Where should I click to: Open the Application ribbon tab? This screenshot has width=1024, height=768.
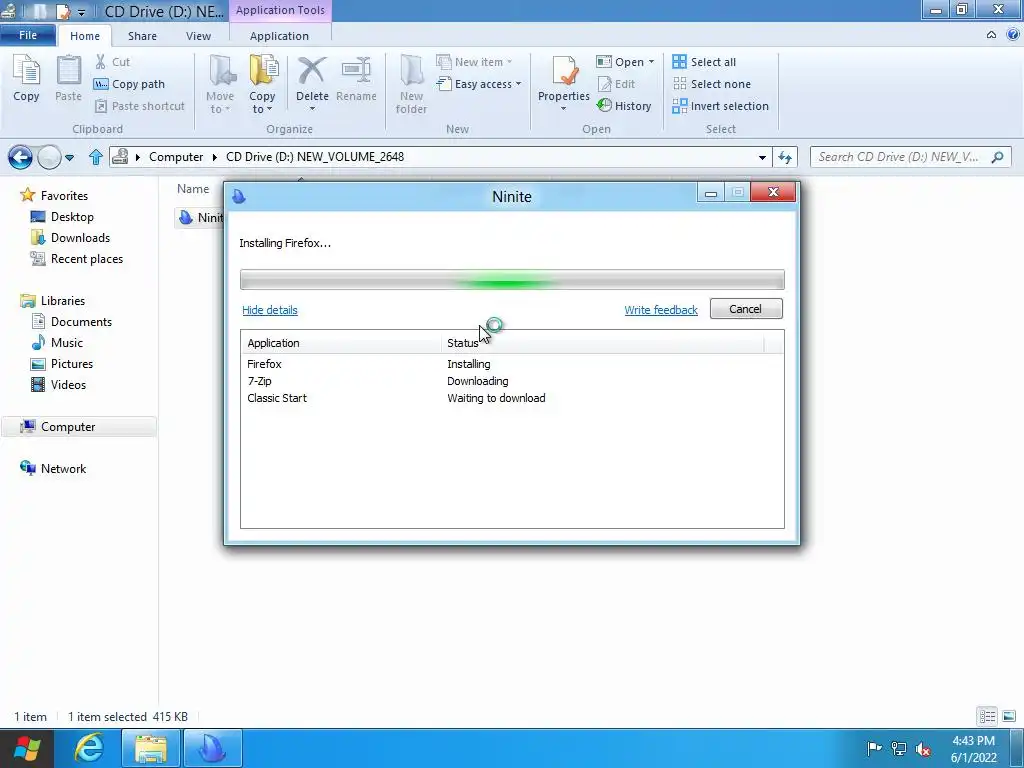[x=280, y=36]
